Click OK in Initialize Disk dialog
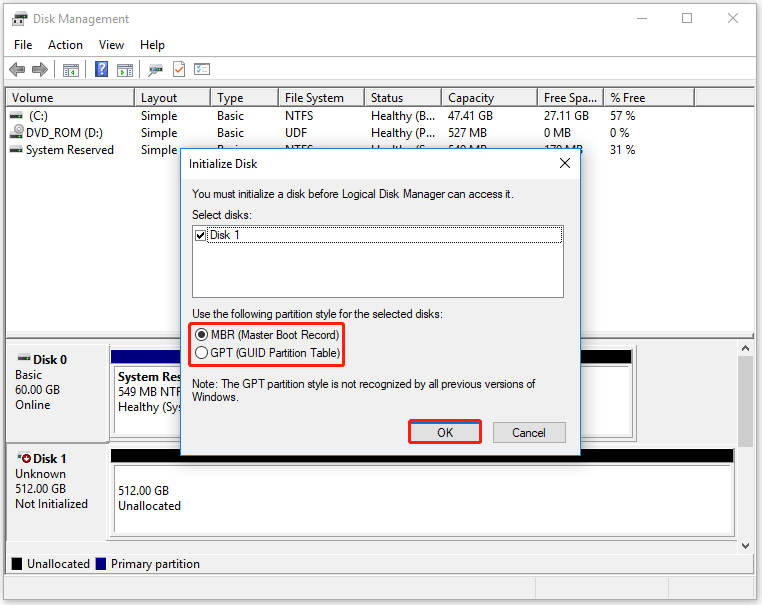 (x=445, y=432)
